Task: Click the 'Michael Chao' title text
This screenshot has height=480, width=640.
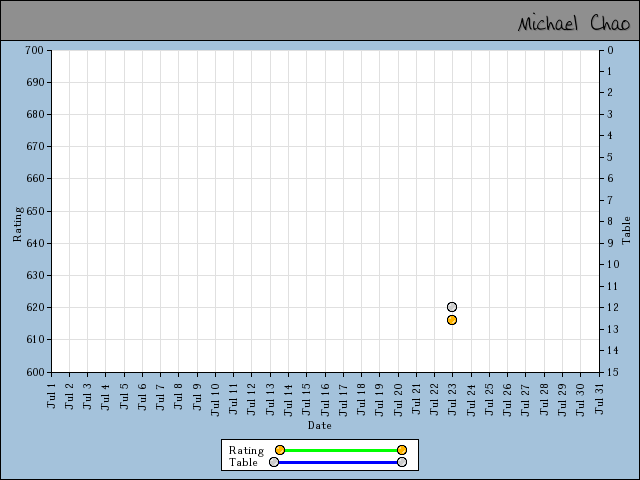Action: 574,23
